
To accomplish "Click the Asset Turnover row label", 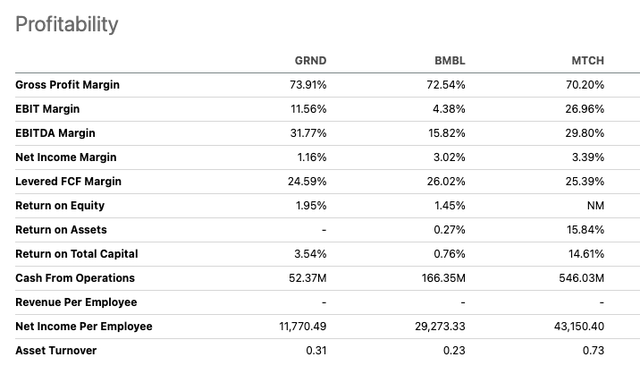I will 56,350.
